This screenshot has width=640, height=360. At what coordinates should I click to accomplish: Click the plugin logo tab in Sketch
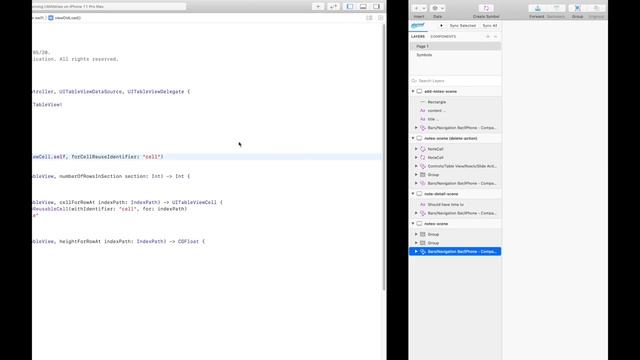point(418,26)
